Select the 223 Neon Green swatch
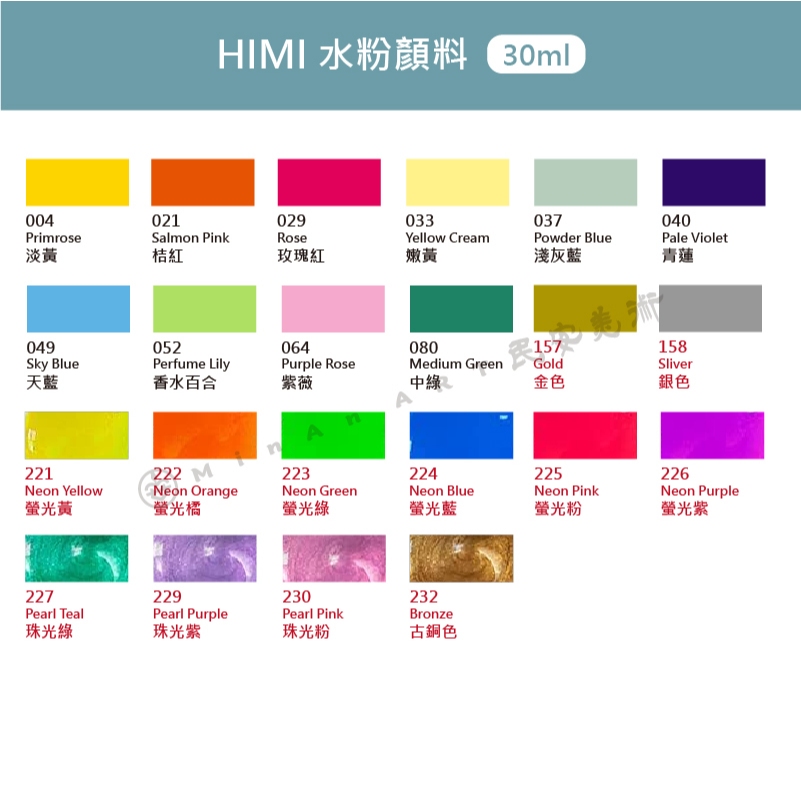The width and height of the screenshot is (801, 801). point(333,435)
